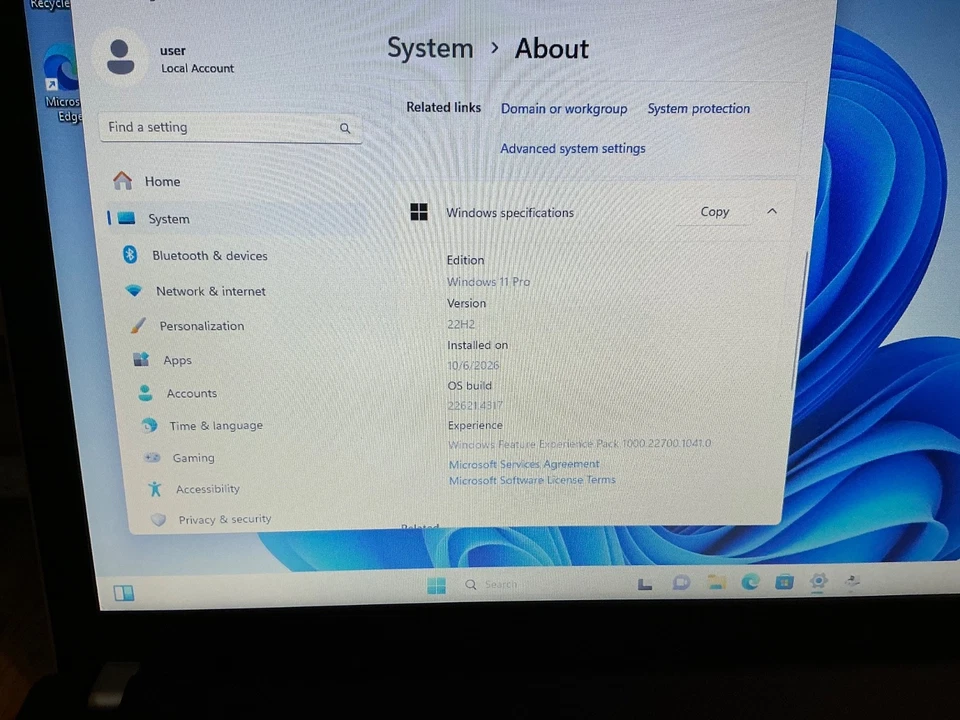Open Bluetooth & devices settings

(209, 255)
